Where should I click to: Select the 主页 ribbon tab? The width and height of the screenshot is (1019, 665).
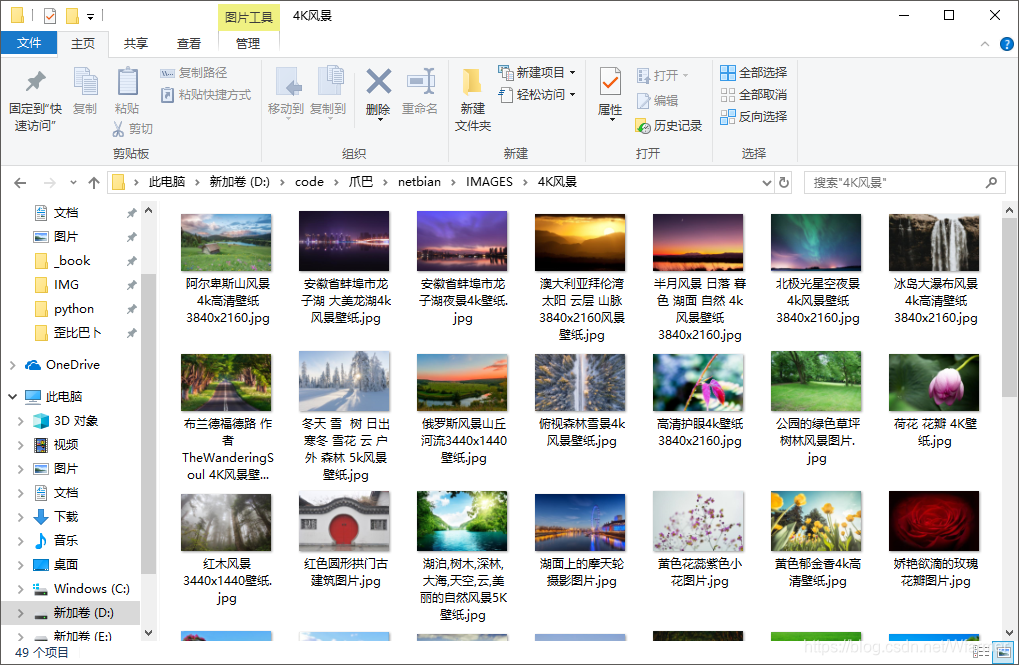click(83, 44)
